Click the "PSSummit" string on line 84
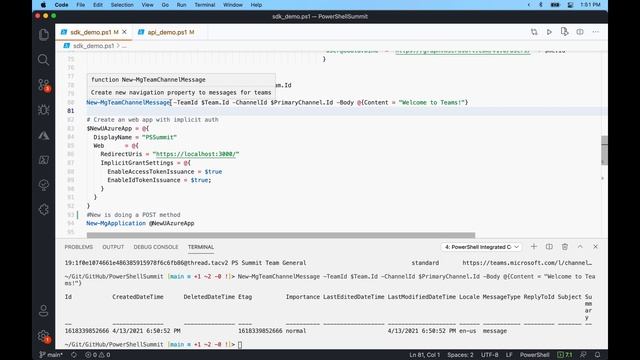 point(159,137)
